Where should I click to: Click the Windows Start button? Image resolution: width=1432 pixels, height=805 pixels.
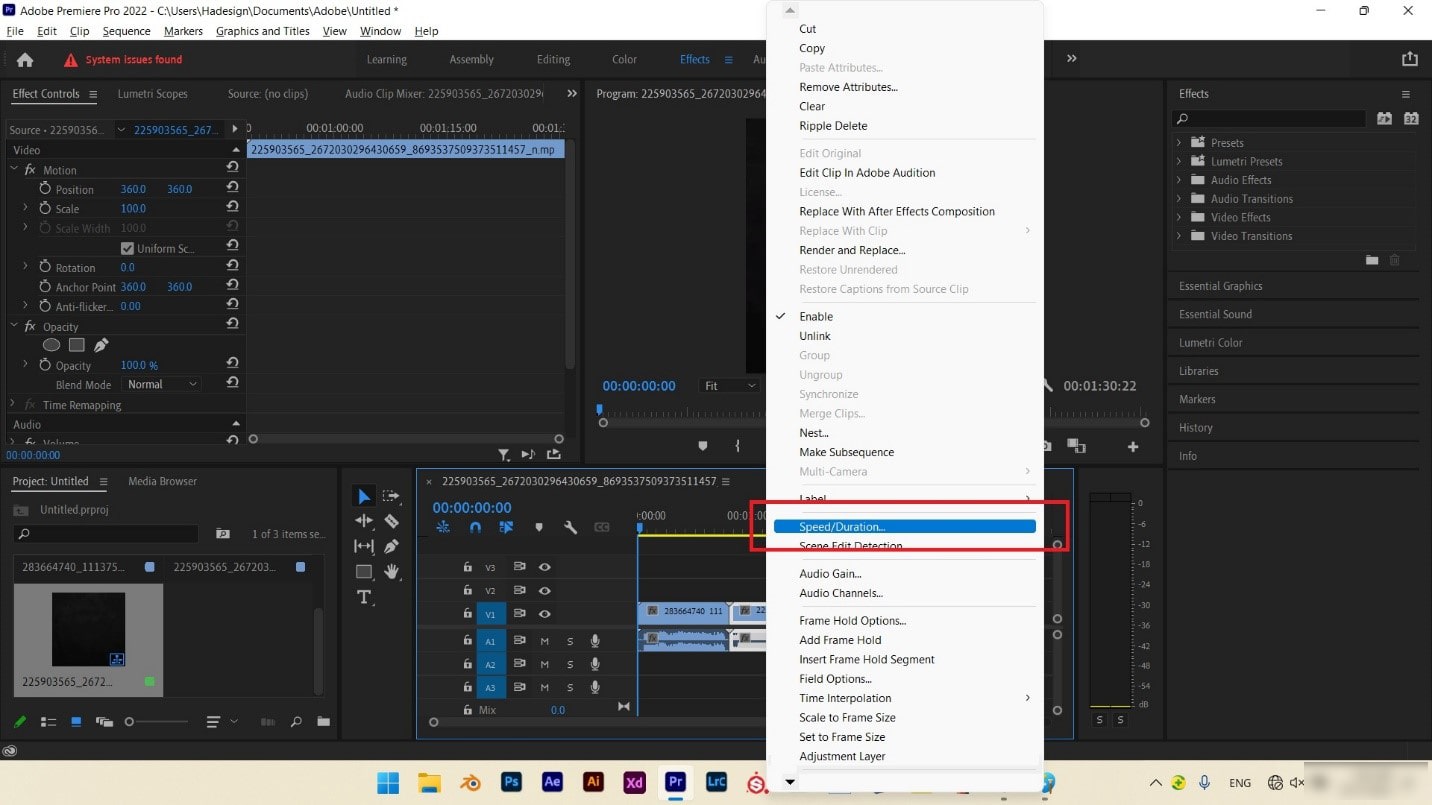pyautogui.click(x=388, y=782)
